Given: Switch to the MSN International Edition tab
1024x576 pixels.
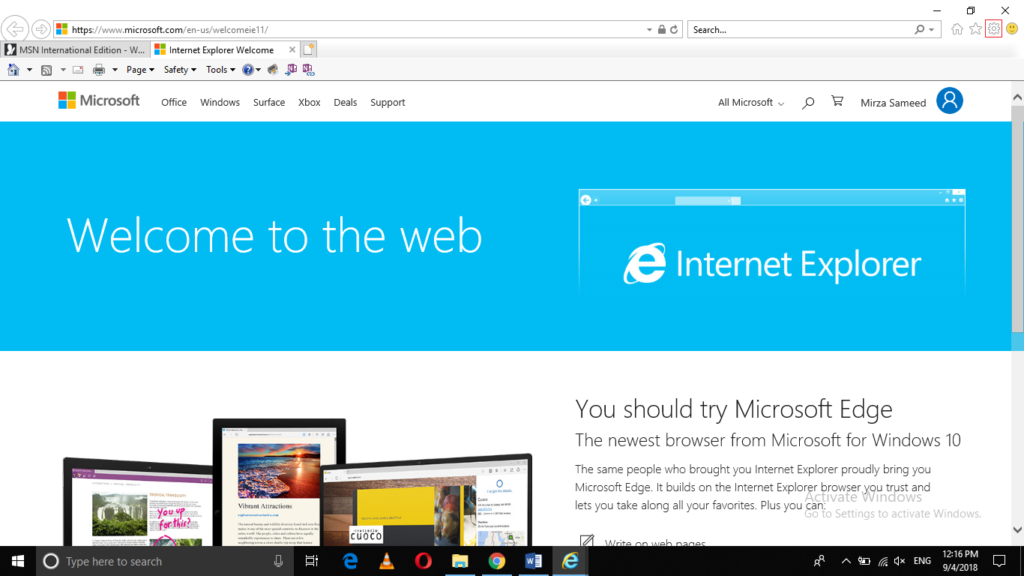Looking at the screenshot, I should click(75, 50).
